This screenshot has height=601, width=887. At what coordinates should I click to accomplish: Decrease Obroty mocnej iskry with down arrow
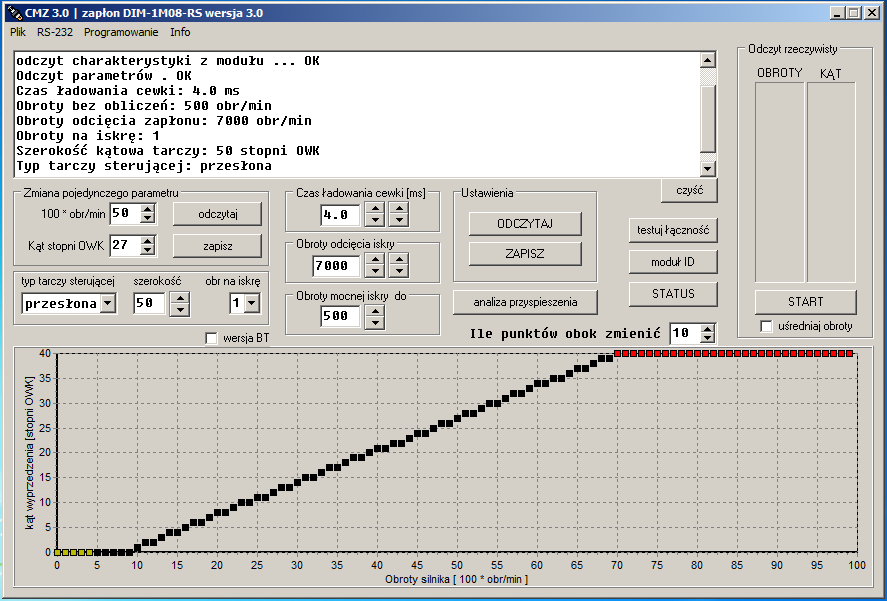(x=375, y=322)
